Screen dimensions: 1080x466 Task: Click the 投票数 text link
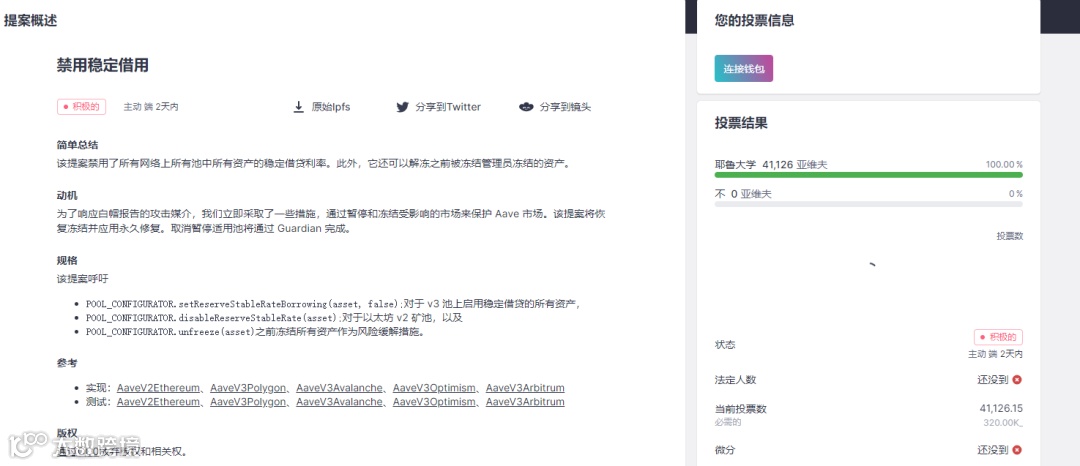pos(1009,235)
